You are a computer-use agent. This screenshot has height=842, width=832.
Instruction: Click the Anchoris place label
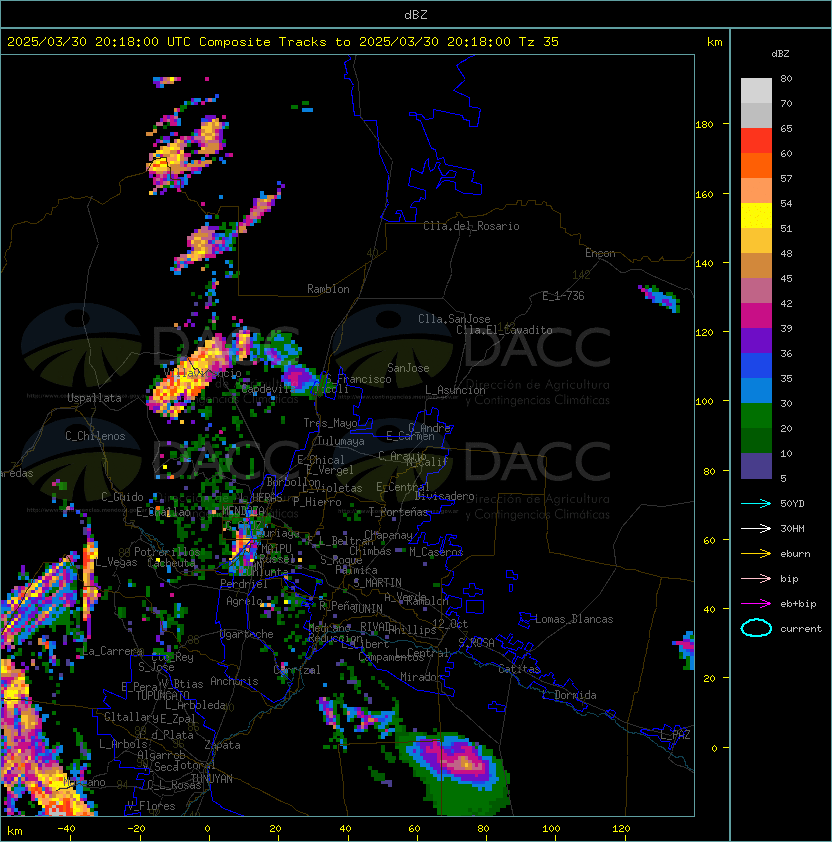click(x=234, y=681)
